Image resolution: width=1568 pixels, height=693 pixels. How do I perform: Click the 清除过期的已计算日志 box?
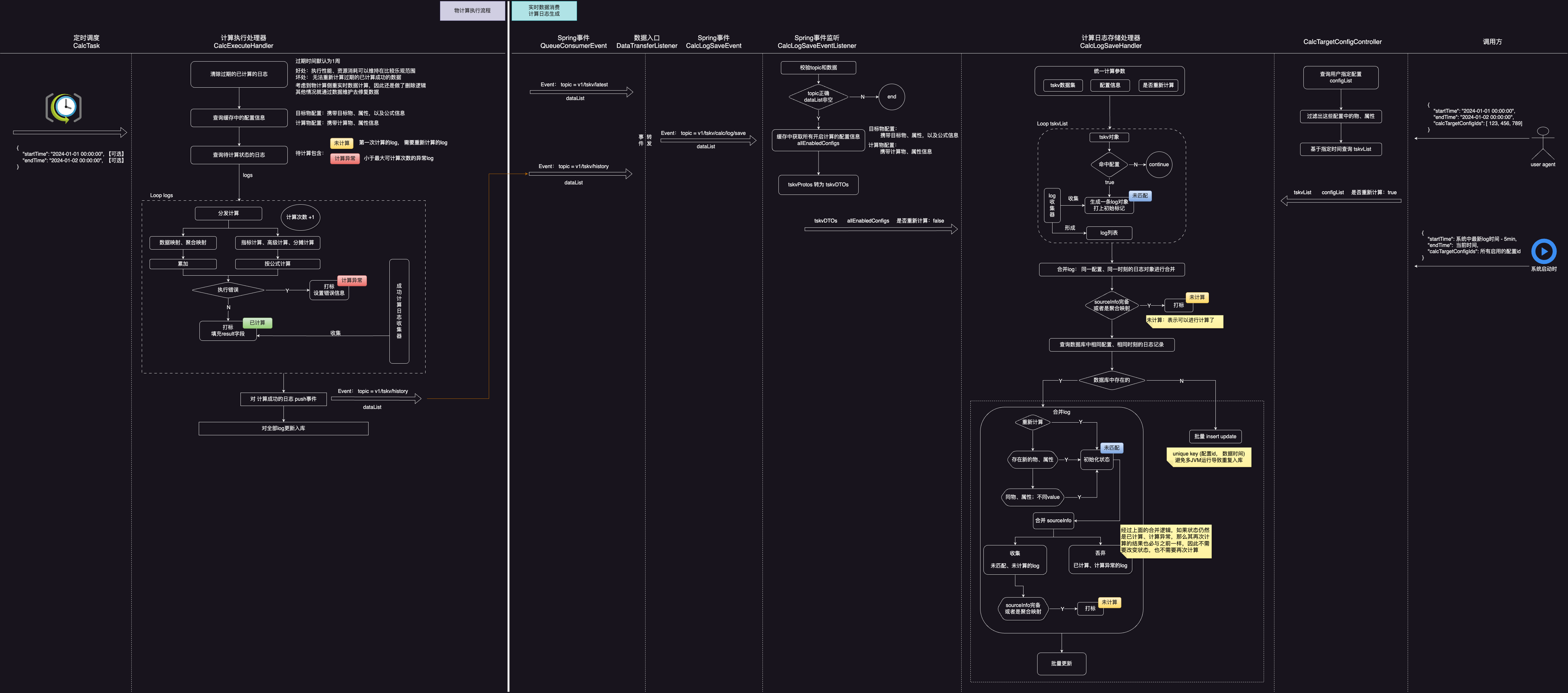tap(239, 74)
